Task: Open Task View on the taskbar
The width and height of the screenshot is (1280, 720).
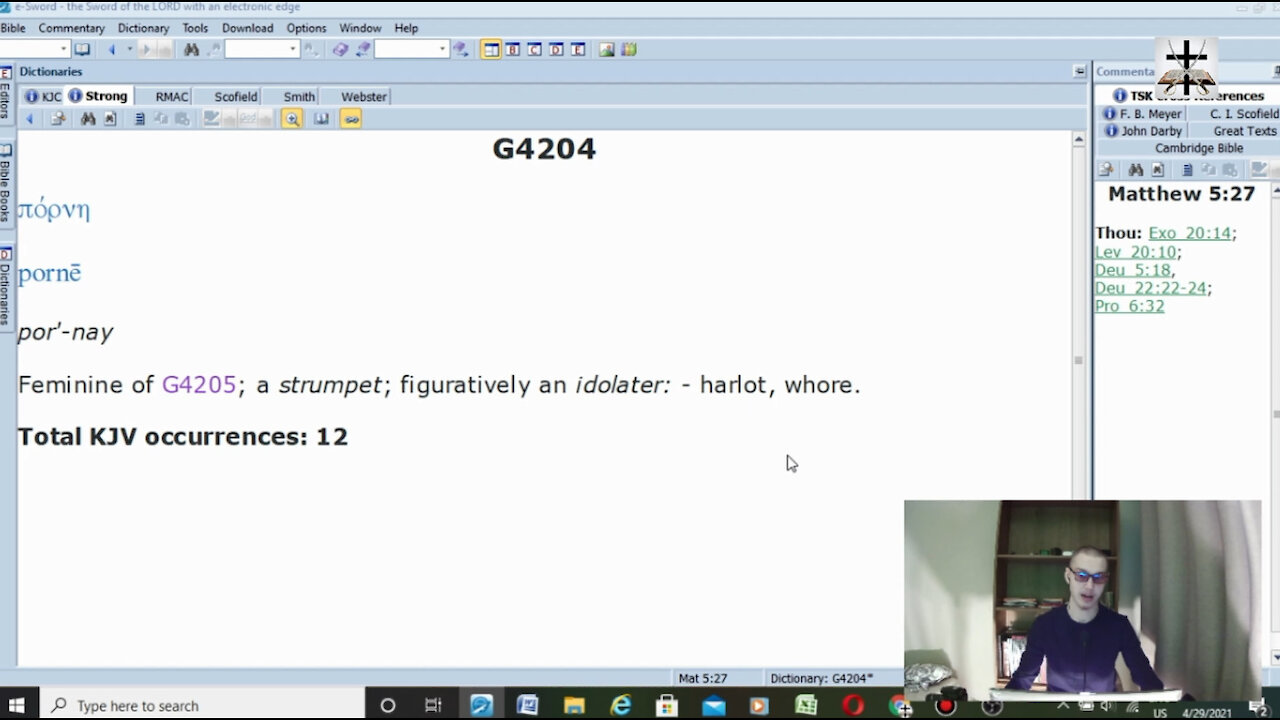Action: 433,705
